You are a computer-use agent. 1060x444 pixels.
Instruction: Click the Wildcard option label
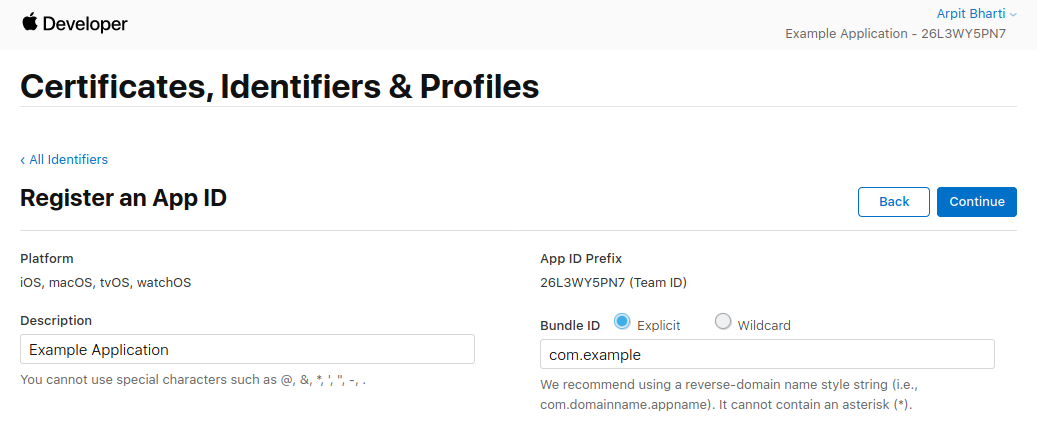tap(764, 326)
